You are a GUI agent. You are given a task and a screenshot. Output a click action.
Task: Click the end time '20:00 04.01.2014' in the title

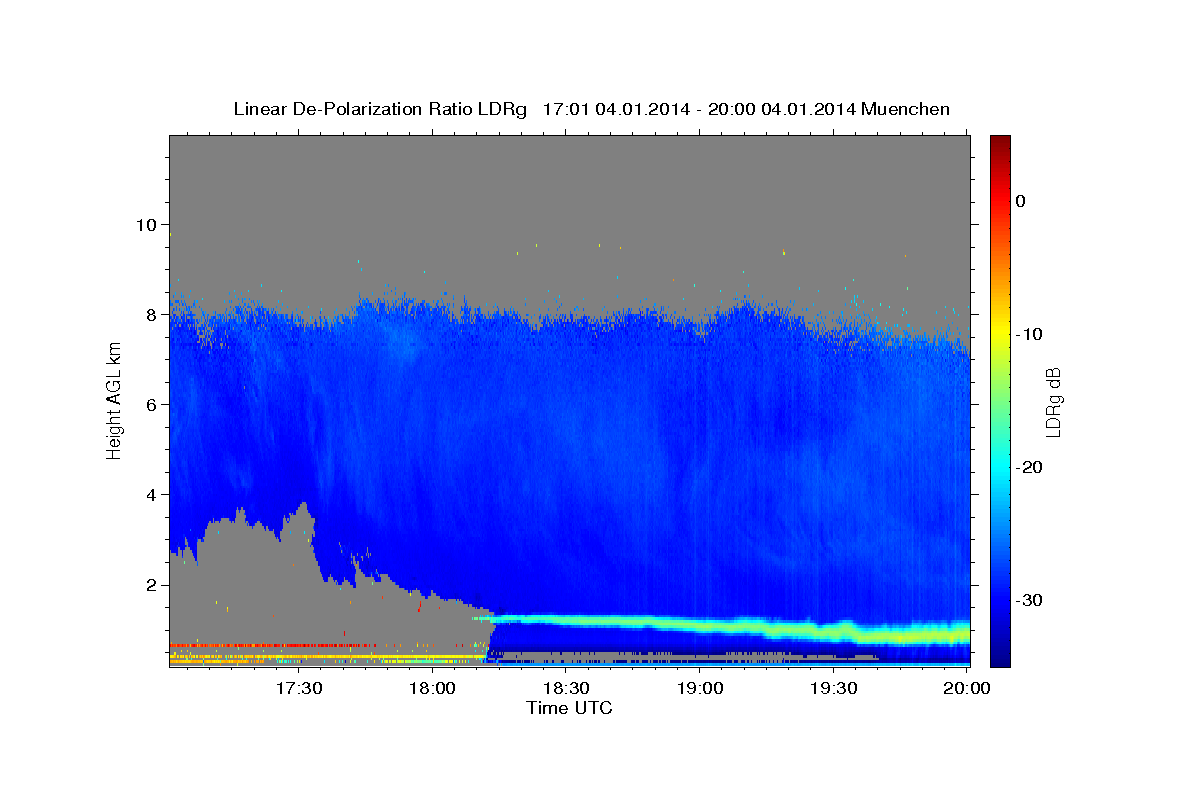(x=782, y=109)
